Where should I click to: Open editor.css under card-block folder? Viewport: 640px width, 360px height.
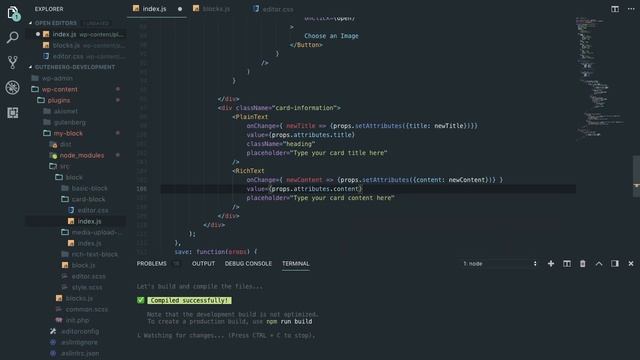[x=93, y=210]
